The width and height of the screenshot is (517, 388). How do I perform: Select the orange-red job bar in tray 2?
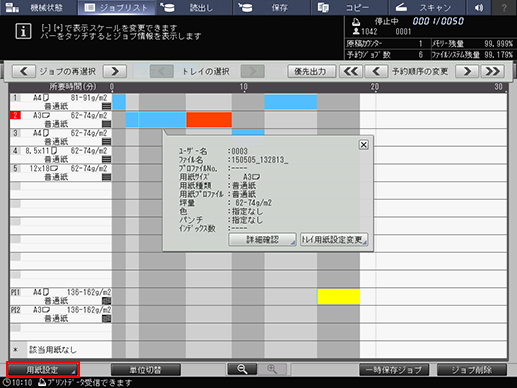click(x=209, y=120)
